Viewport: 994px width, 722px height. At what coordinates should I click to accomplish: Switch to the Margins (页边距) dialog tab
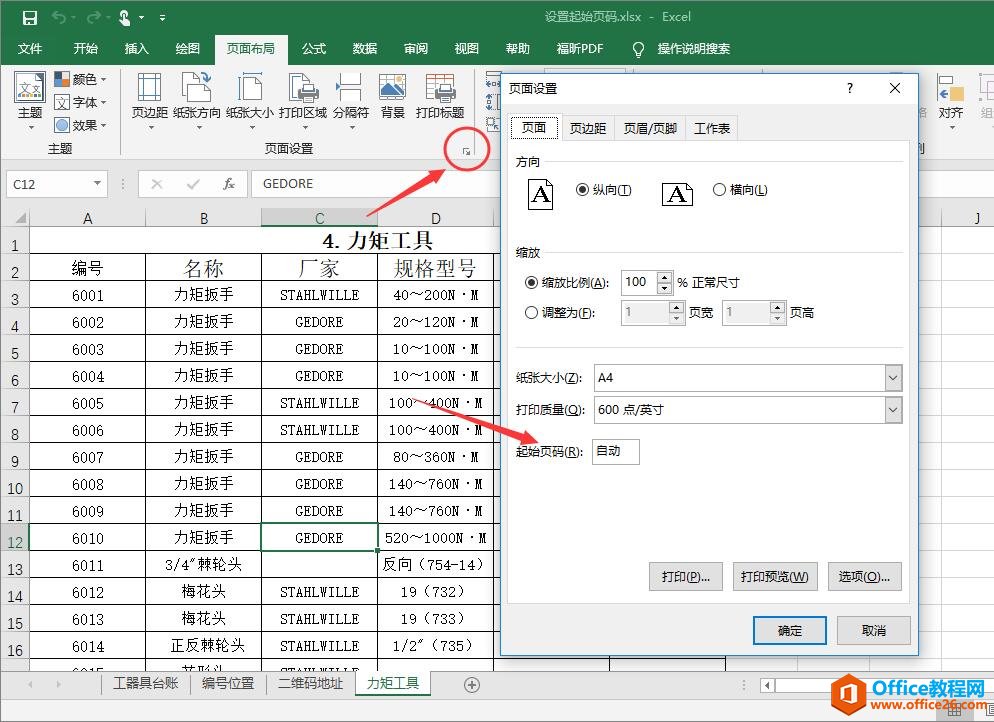click(588, 129)
